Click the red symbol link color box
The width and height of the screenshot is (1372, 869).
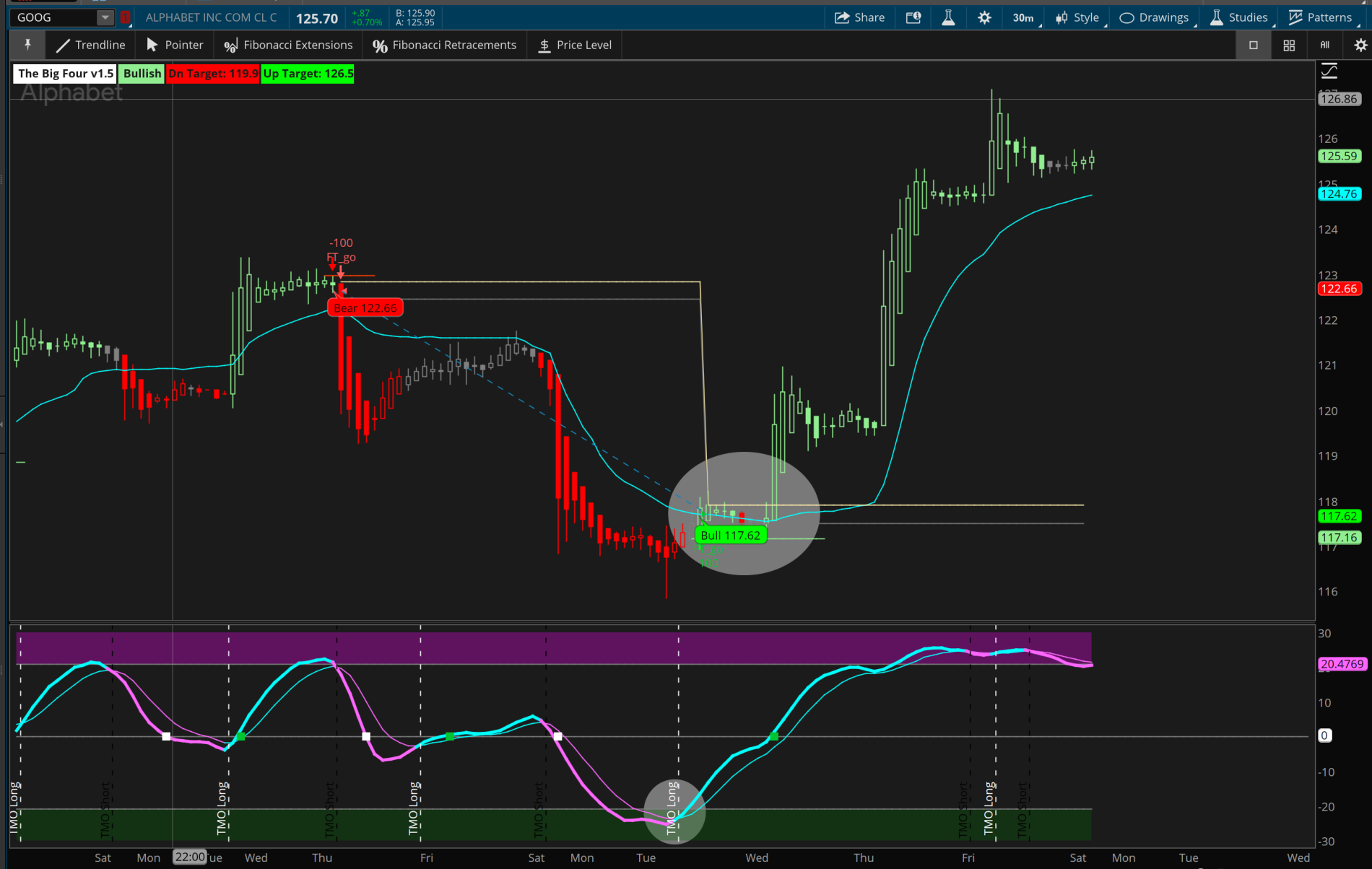pos(126,17)
